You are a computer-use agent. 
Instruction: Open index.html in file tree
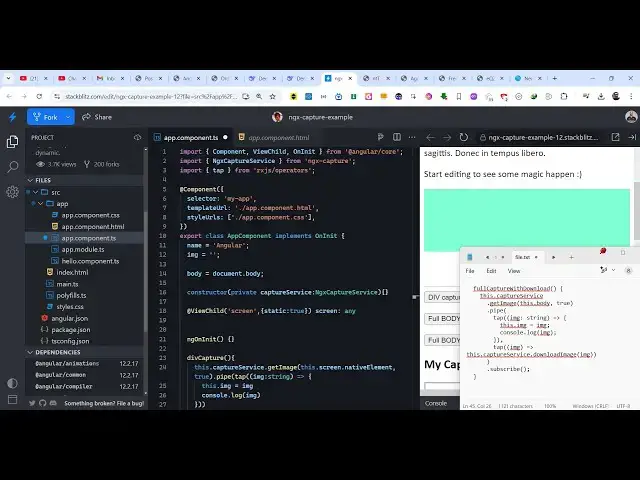click(x=72, y=272)
